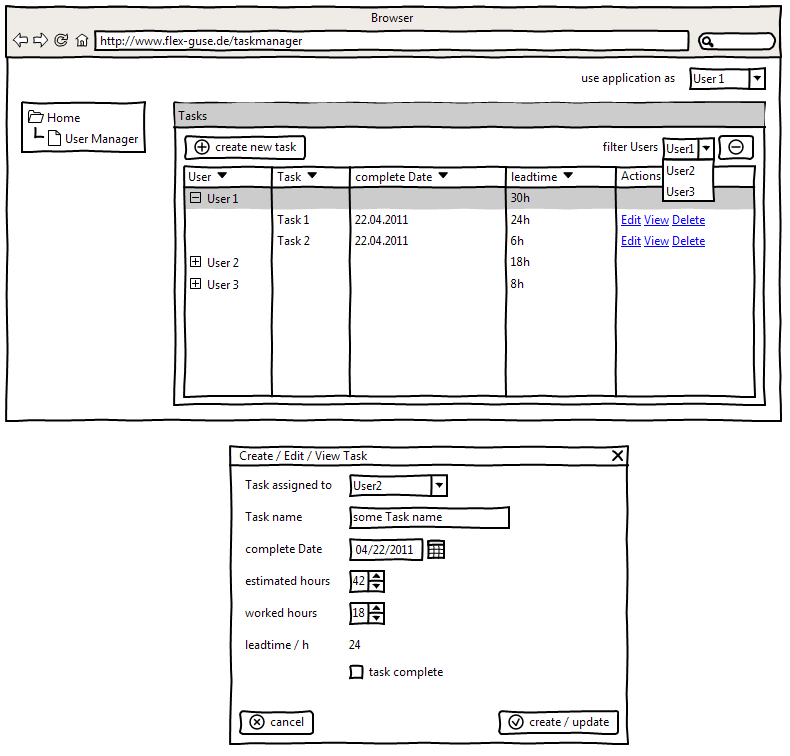The height and width of the screenshot is (756, 790).
Task: Click the browser forward arrow
Action: tap(40, 41)
